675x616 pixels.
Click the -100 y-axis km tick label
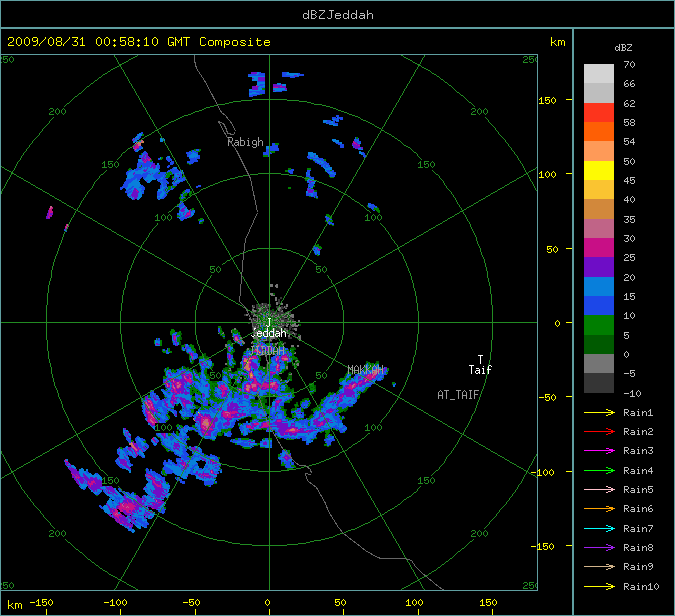tap(545, 472)
